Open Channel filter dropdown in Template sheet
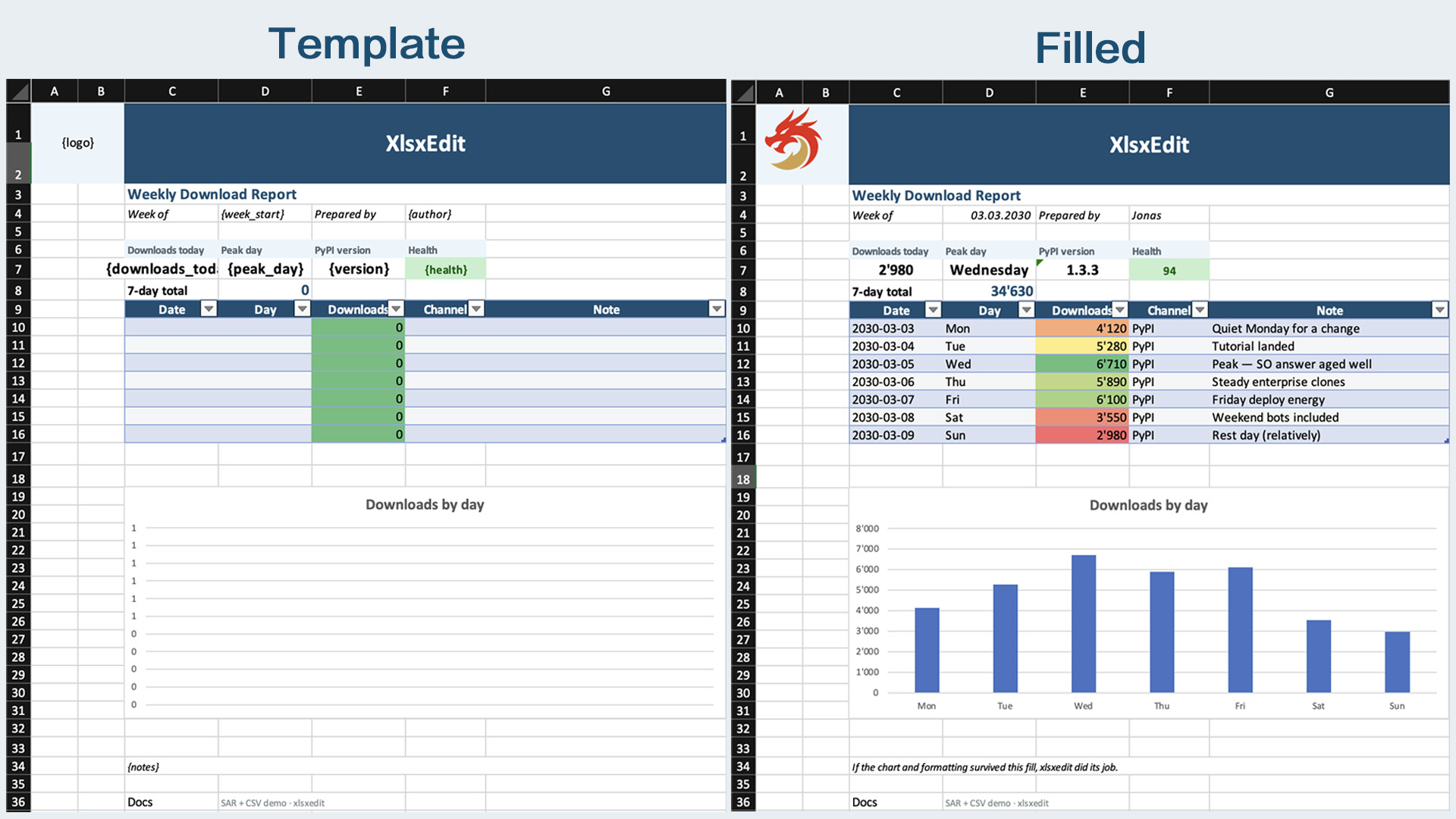The width and height of the screenshot is (1456, 819). coord(476,309)
